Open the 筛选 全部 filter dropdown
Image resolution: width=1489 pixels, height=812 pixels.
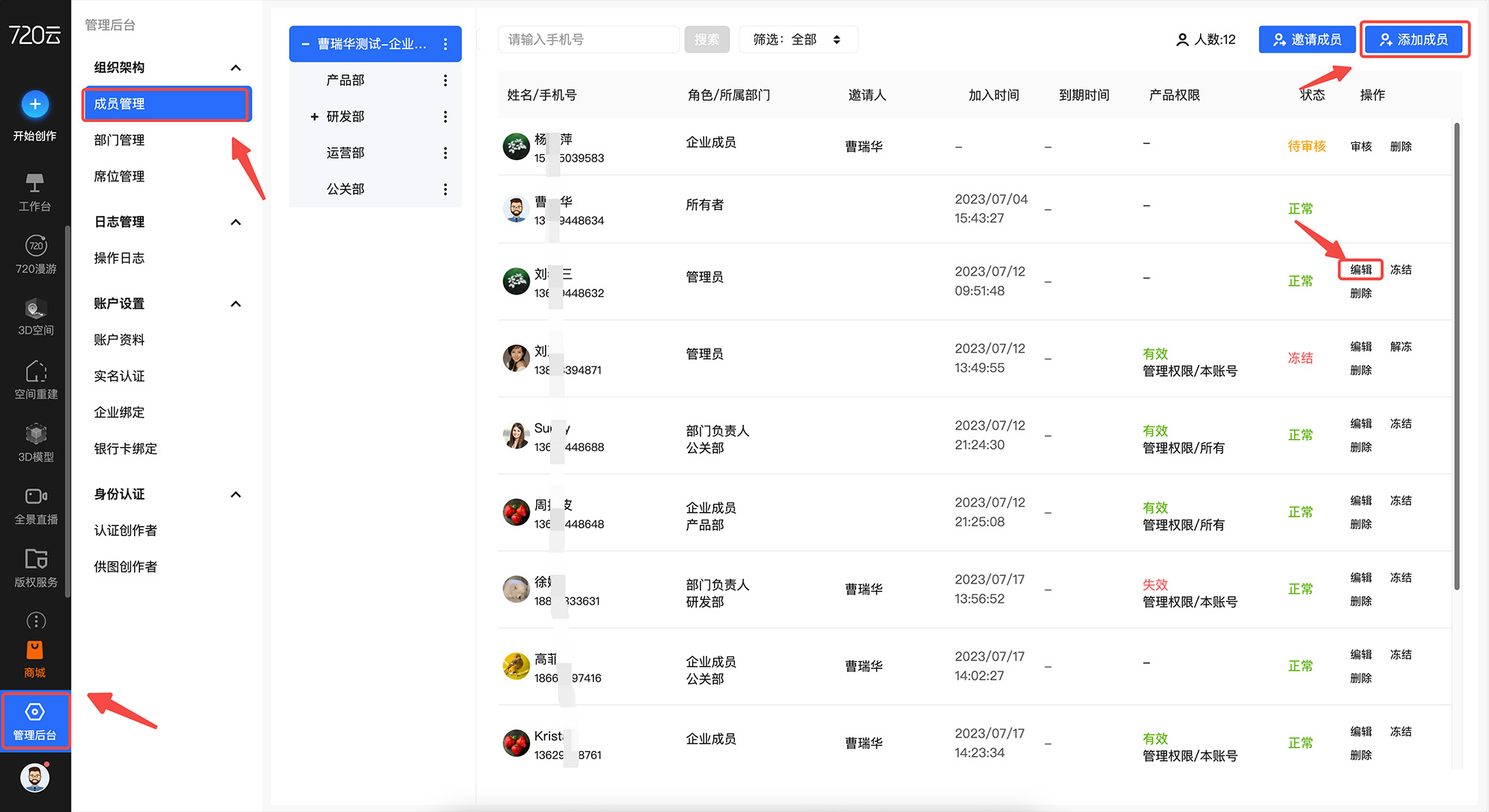pyautogui.click(x=797, y=39)
